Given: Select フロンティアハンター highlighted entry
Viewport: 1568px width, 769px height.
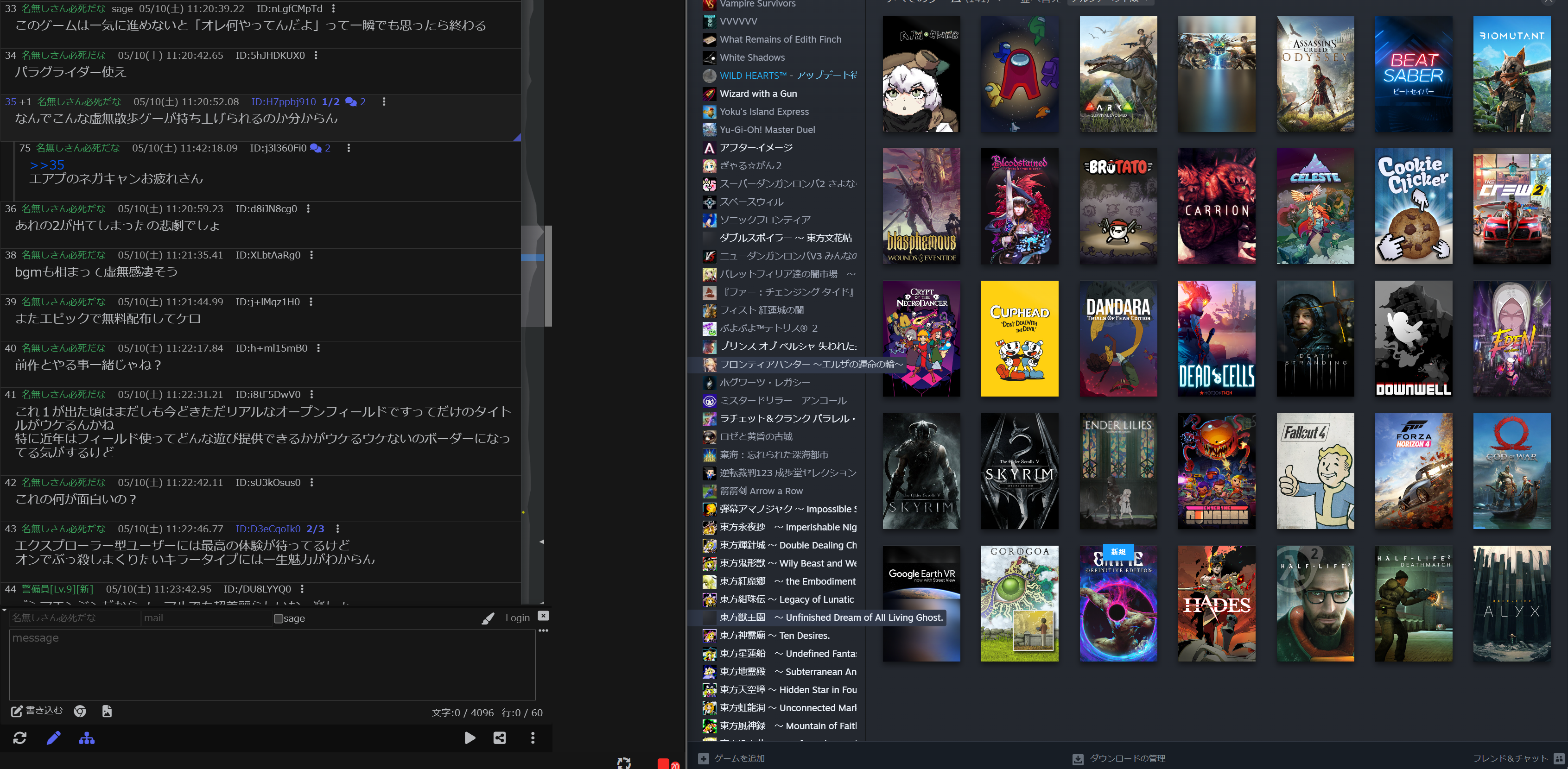Looking at the screenshot, I should pos(796,365).
